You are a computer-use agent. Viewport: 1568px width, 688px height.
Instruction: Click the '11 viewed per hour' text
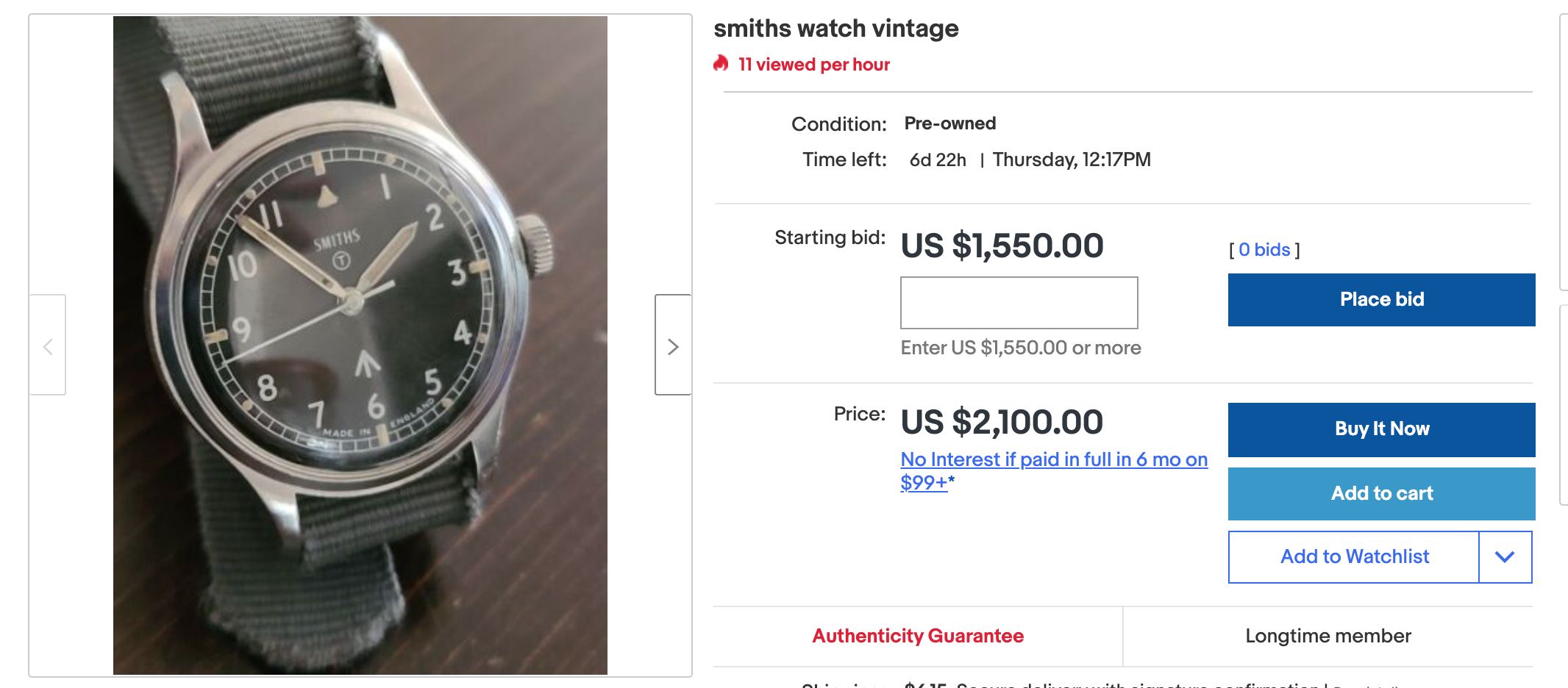813,65
